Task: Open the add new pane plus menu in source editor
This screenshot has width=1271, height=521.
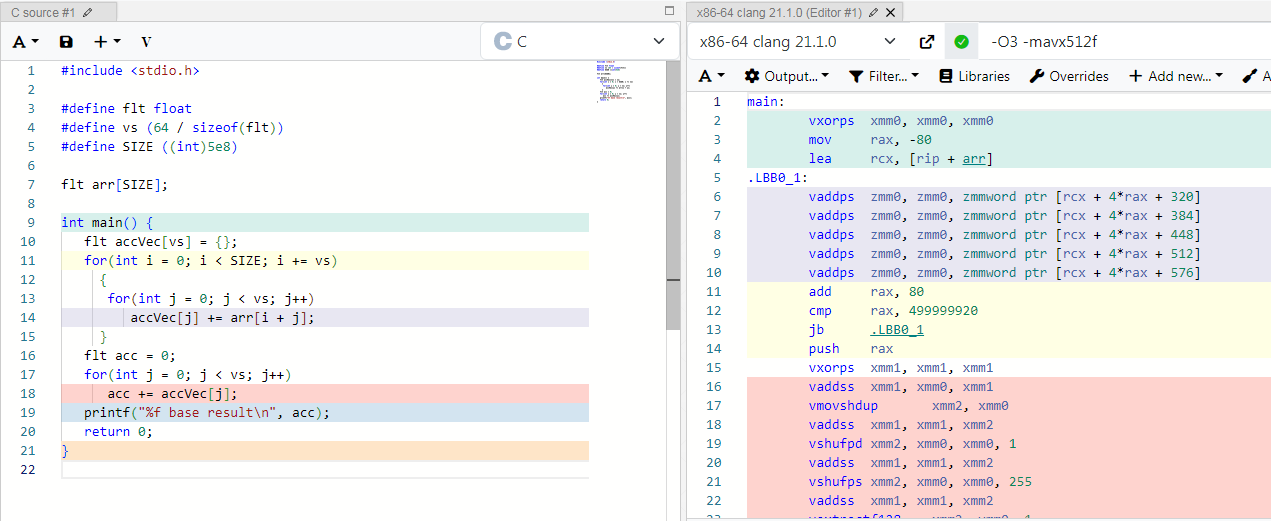Action: (106, 42)
